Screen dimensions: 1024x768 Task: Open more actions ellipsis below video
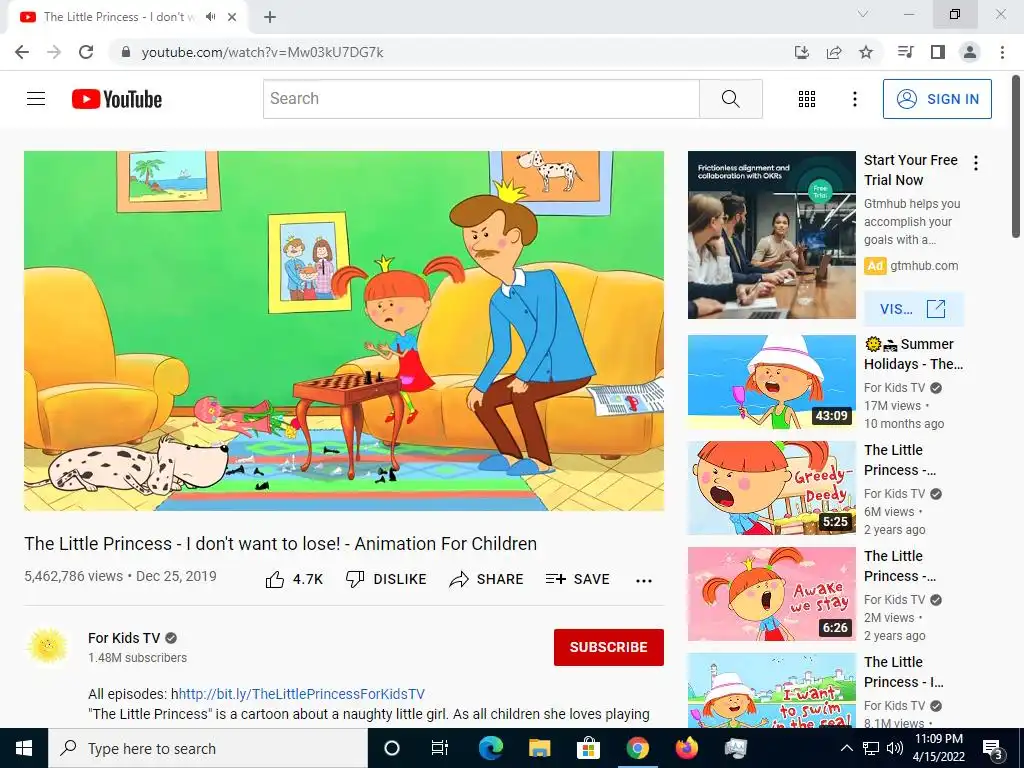tap(644, 581)
